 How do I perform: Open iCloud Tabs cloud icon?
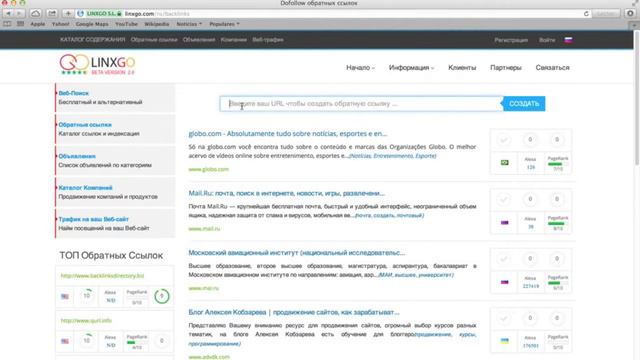[36, 13]
